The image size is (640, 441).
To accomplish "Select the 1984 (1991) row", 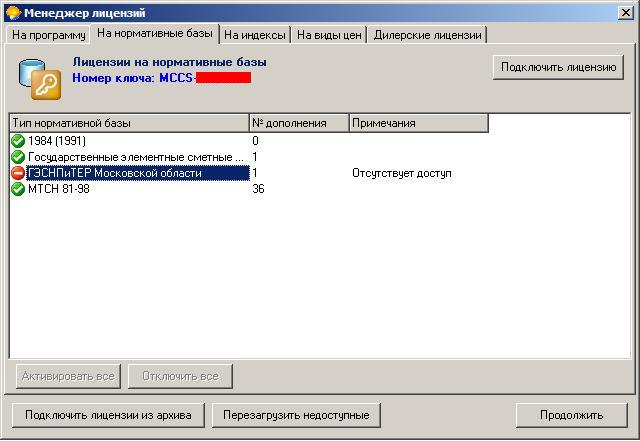I will point(249,141).
